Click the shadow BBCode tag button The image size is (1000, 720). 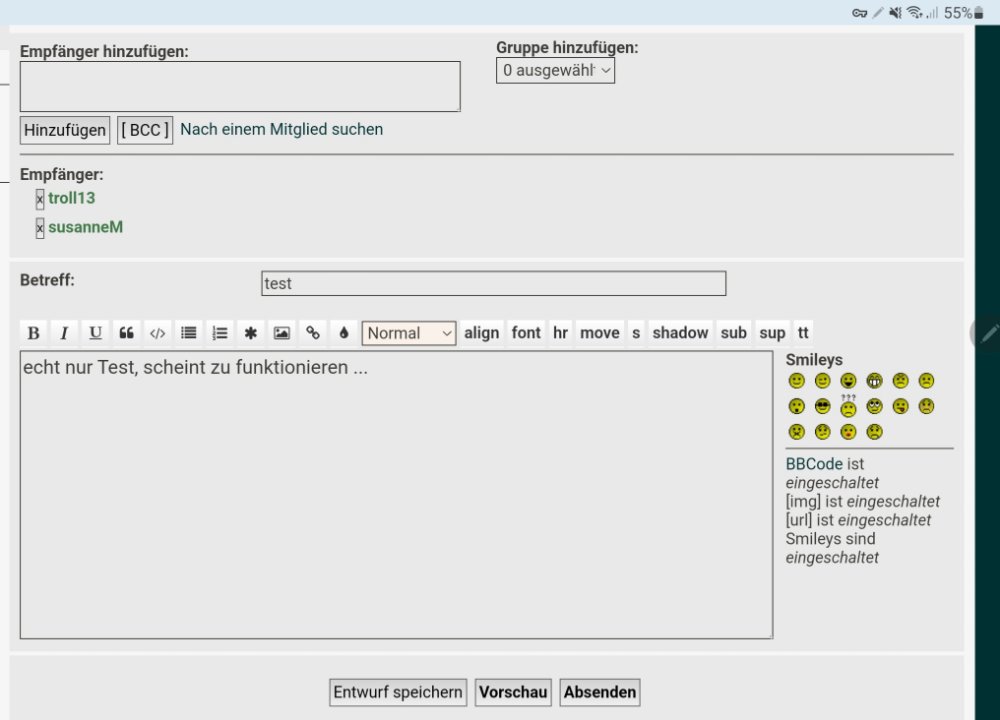680,333
